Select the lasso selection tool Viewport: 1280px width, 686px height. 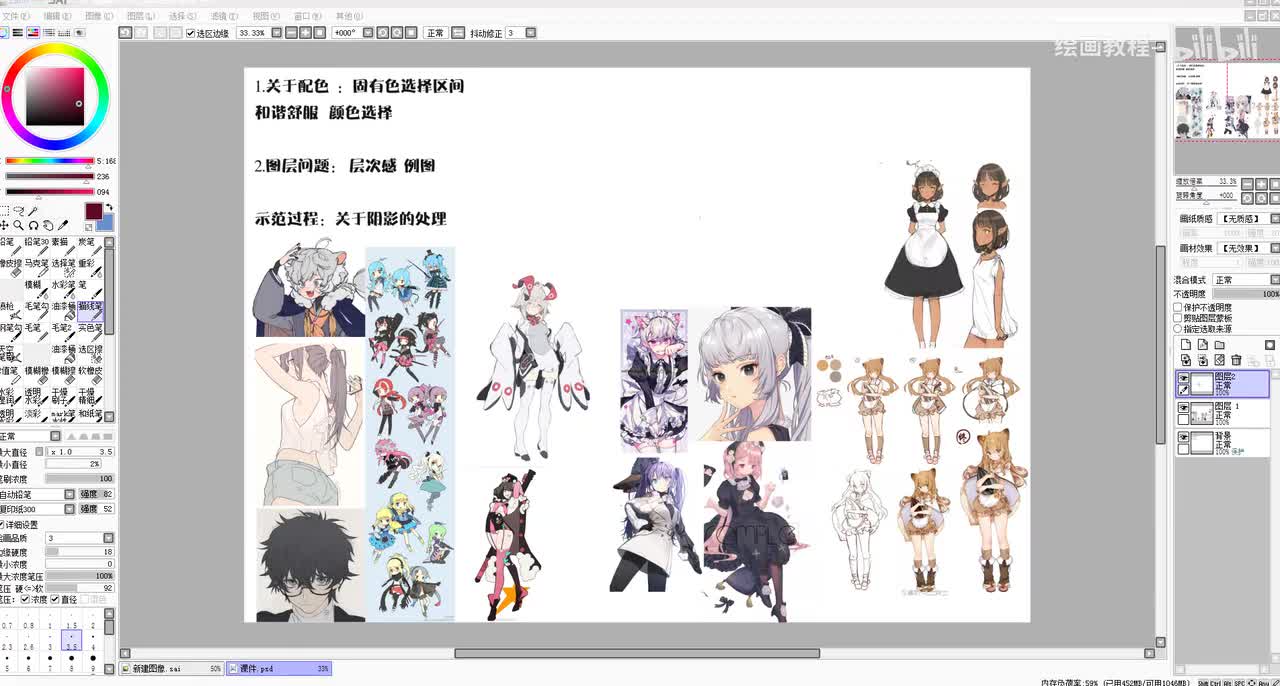click(18, 211)
